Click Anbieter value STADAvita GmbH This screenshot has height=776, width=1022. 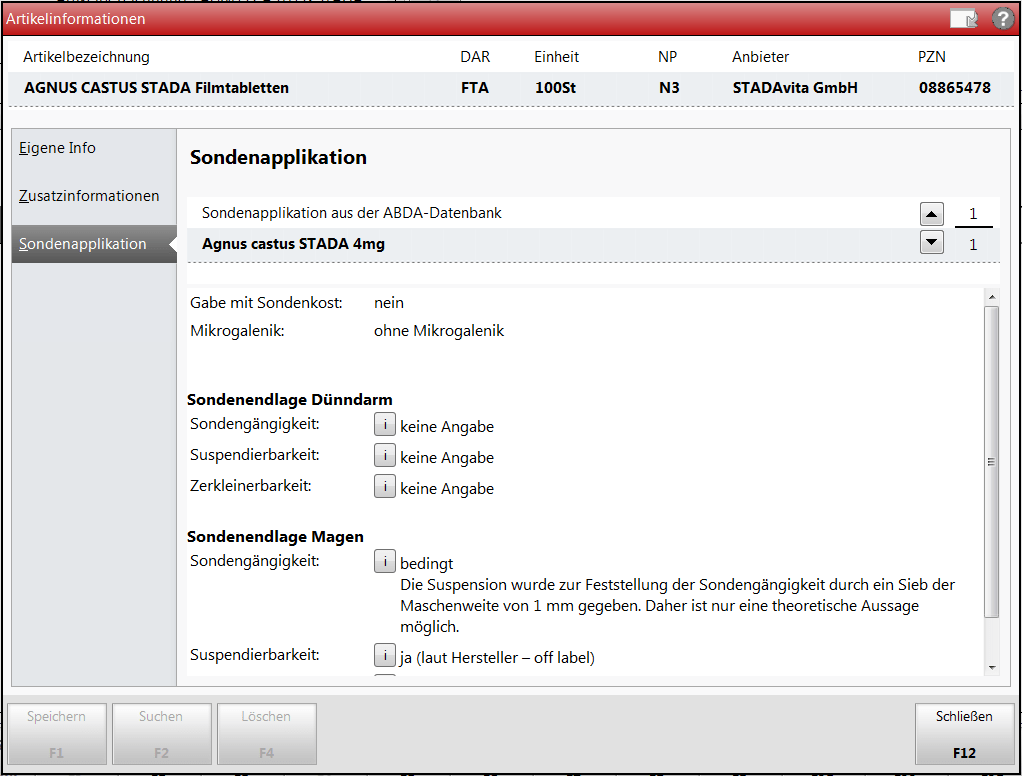pos(795,88)
